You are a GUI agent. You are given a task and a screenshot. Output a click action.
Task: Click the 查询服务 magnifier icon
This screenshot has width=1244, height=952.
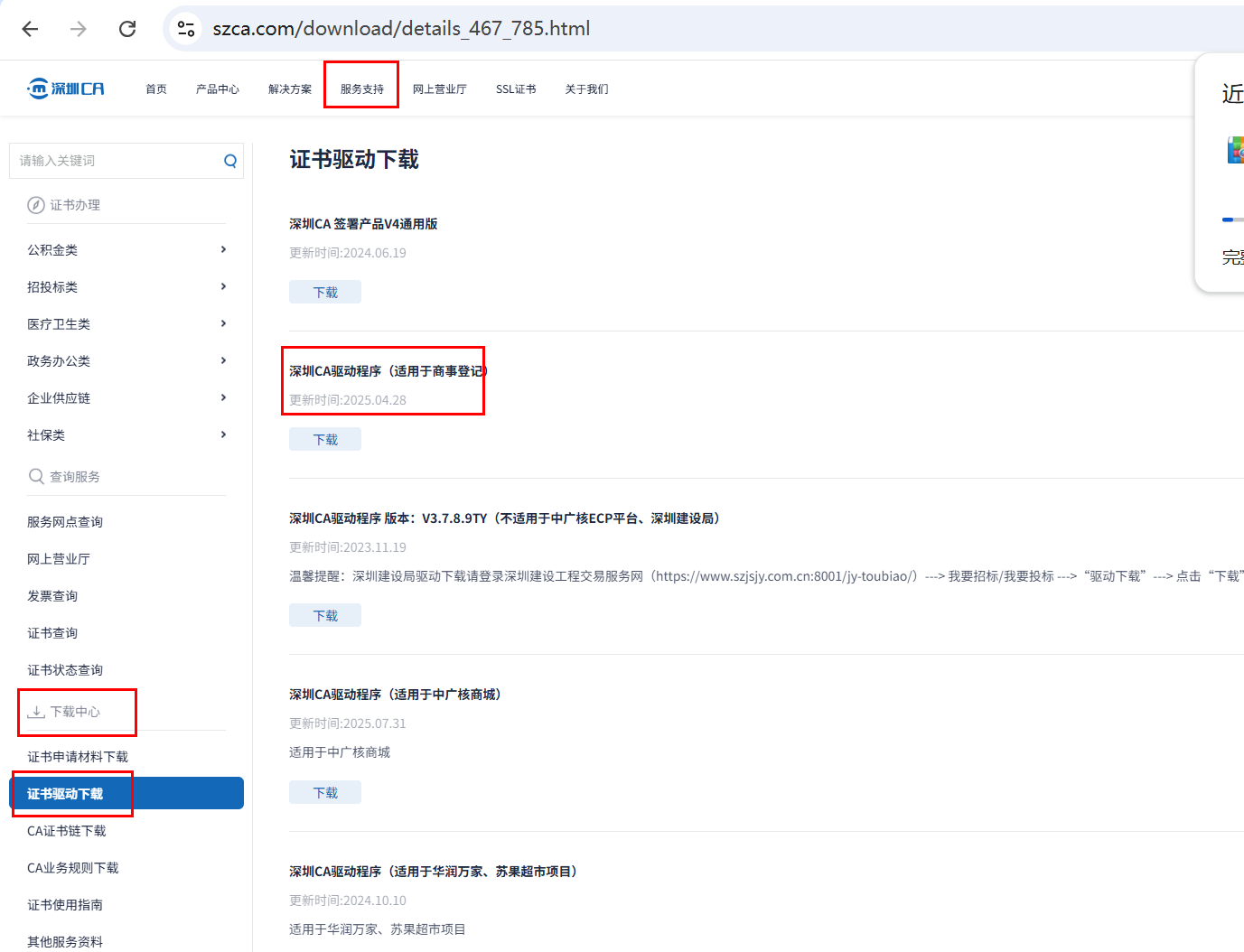point(36,476)
